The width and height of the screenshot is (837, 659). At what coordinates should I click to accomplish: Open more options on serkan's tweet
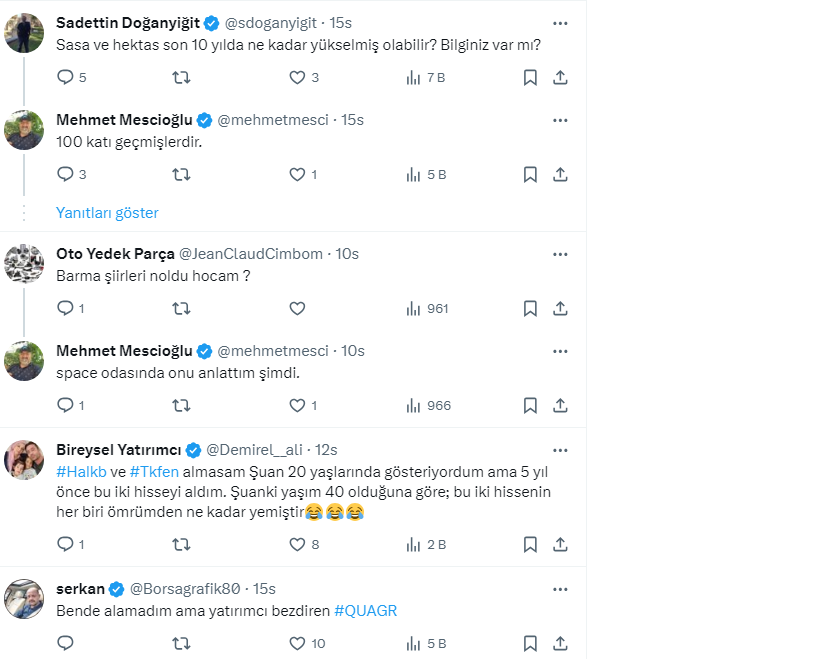tap(561, 588)
